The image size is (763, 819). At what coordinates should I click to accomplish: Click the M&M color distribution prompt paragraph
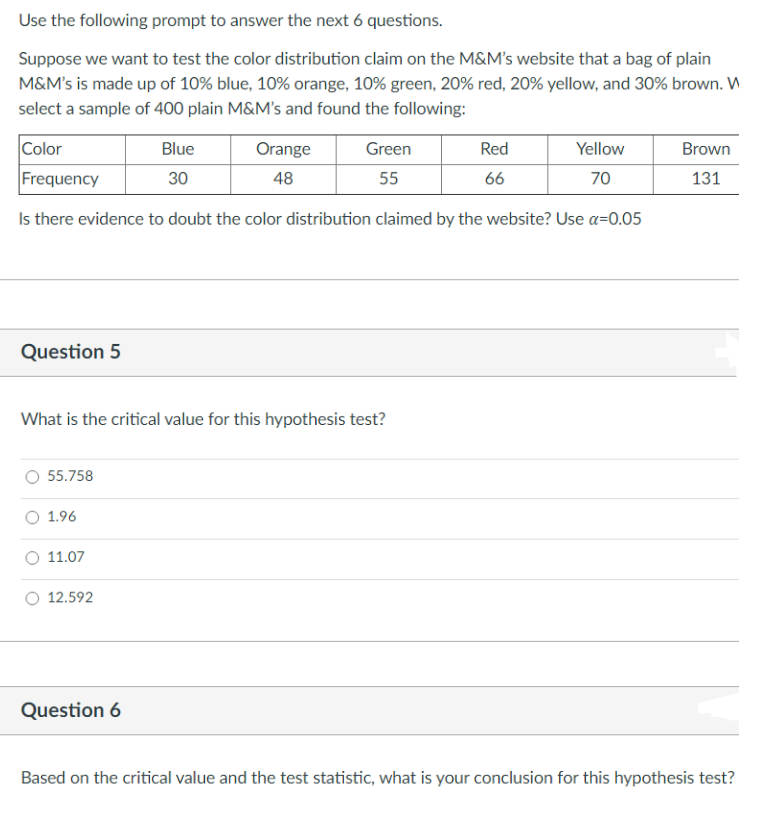[370, 83]
